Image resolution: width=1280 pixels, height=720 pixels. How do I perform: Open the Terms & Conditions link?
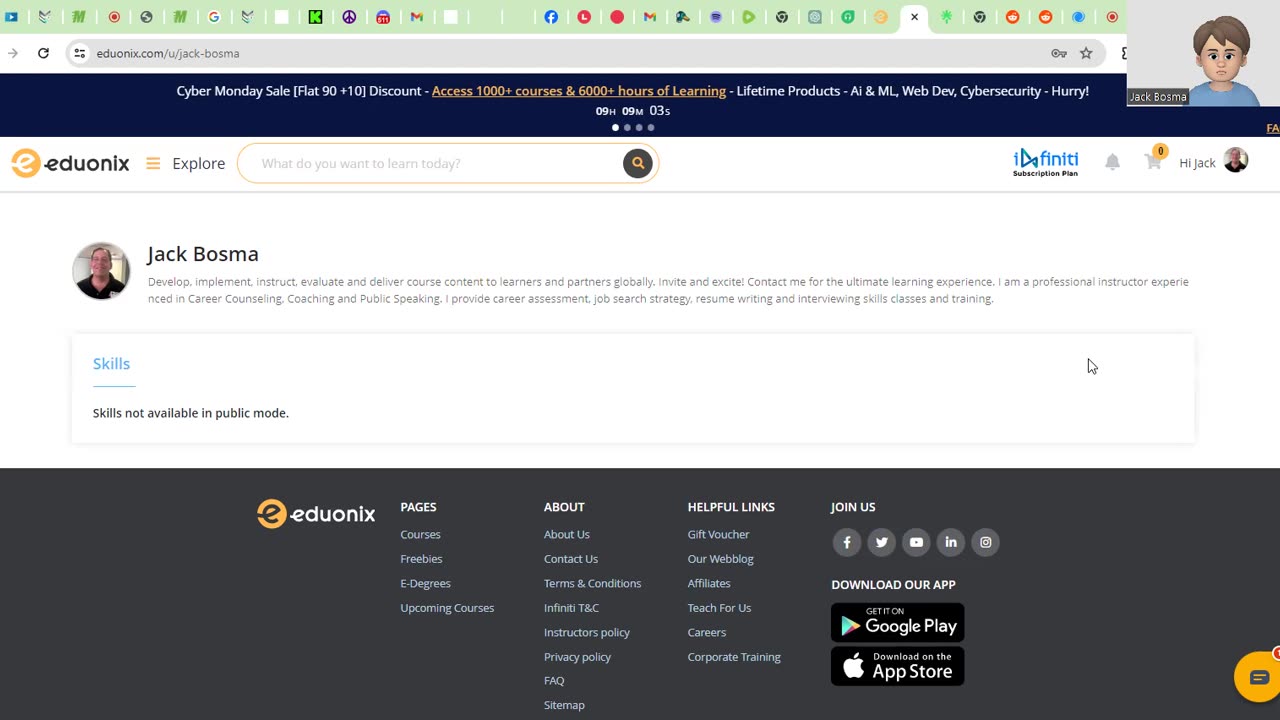(x=592, y=583)
